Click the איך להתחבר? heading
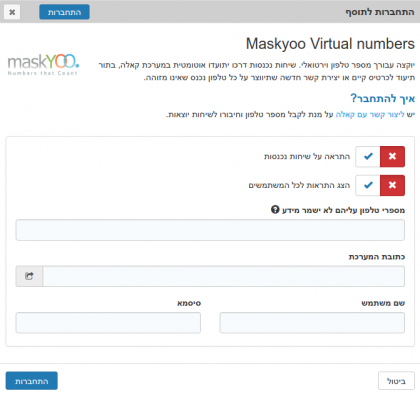Image resolution: width=420 pixels, height=396 pixels. click(x=382, y=98)
